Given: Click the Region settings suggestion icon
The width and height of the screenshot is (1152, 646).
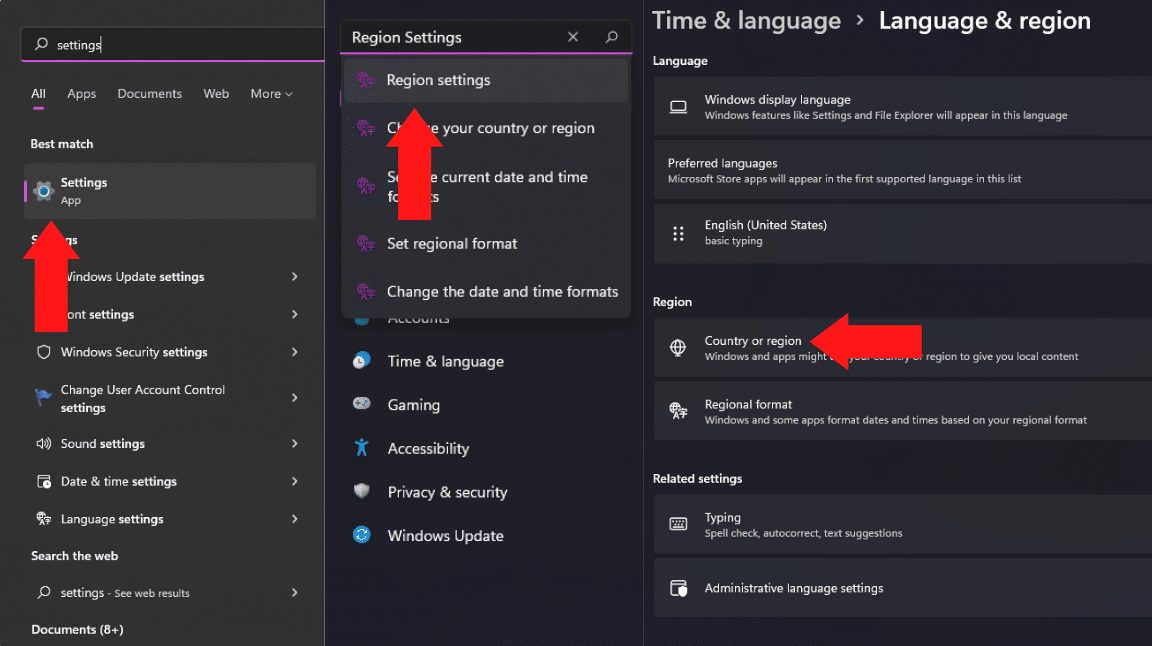Looking at the screenshot, I should click(365, 79).
